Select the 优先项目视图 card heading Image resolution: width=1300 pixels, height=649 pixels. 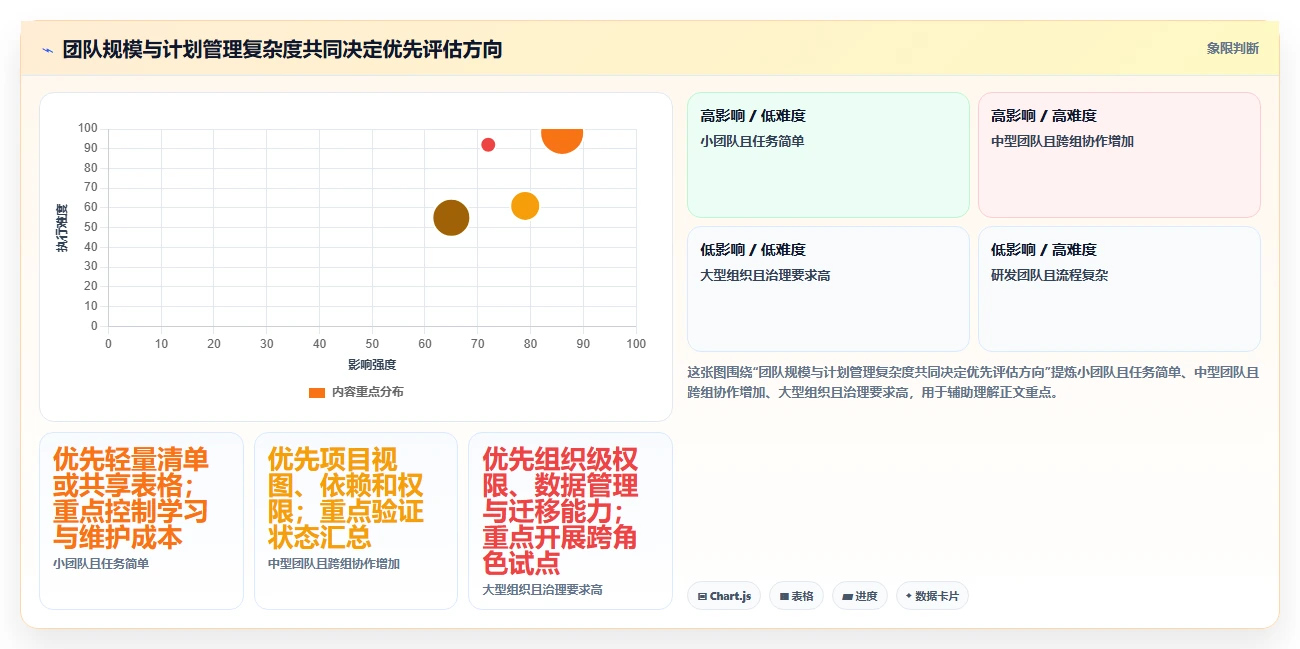click(x=345, y=498)
